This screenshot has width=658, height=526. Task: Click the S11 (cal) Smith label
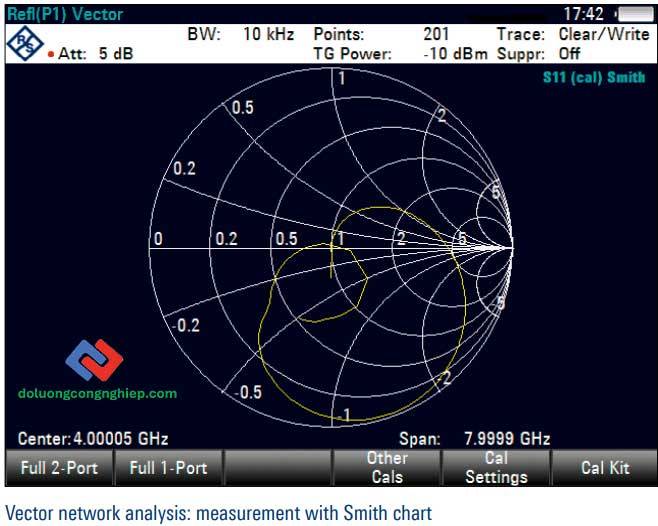pos(594,77)
